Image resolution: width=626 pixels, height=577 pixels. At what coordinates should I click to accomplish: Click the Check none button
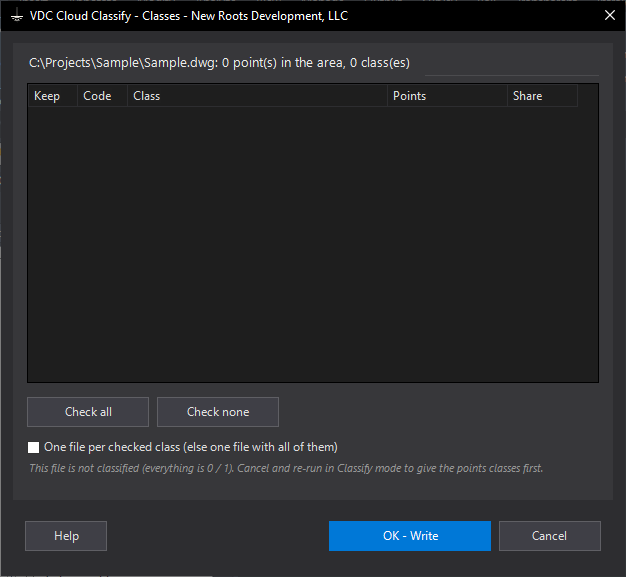pyautogui.click(x=218, y=412)
